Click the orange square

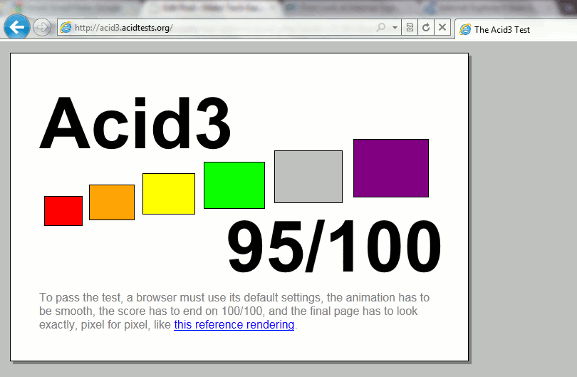click(x=112, y=202)
